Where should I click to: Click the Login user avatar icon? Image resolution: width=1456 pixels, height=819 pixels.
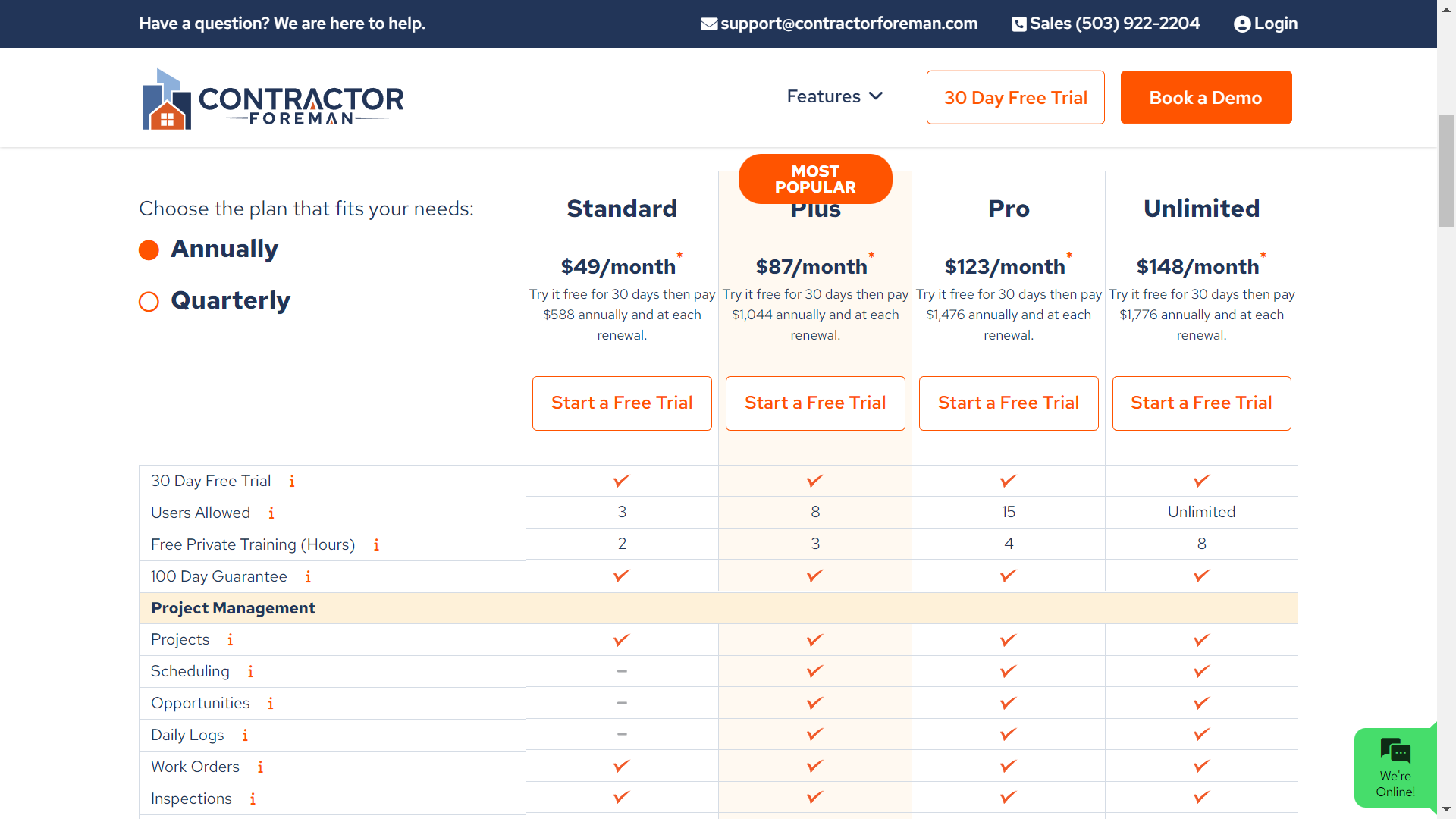tap(1242, 24)
